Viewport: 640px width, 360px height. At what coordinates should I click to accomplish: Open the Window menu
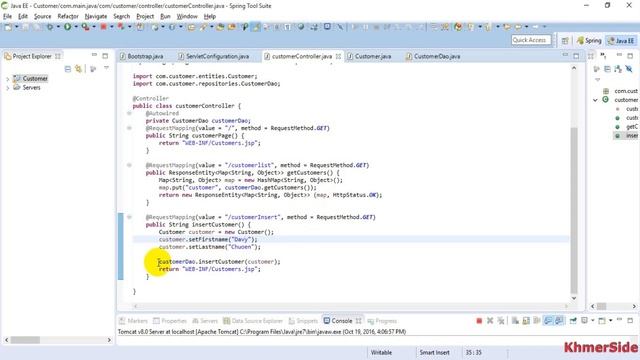click(x=187, y=16)
